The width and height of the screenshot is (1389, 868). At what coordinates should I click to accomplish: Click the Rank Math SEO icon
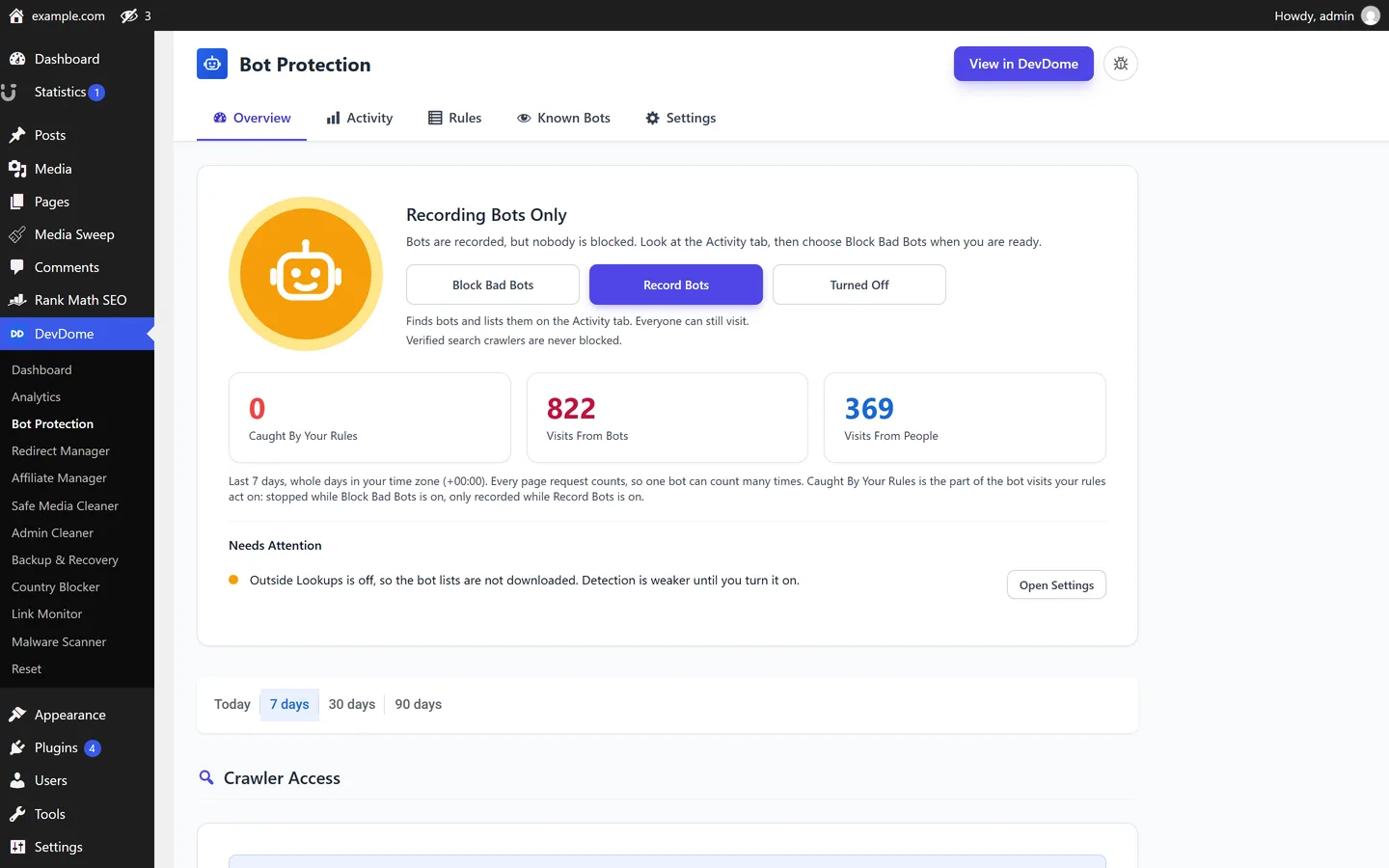tap(17, 300)
